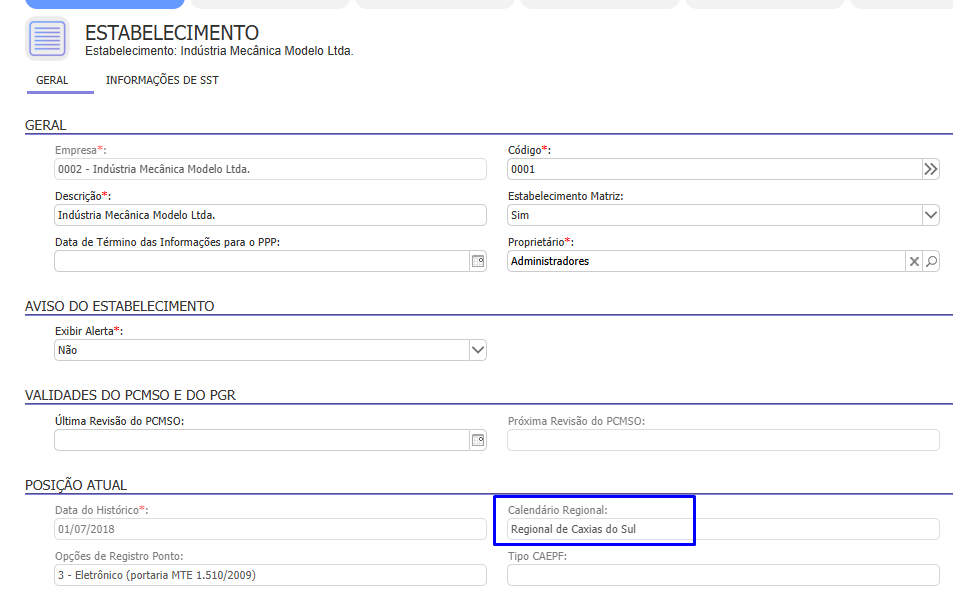Click the Empresa field
The image size is (953, 605).
(270, 170)
